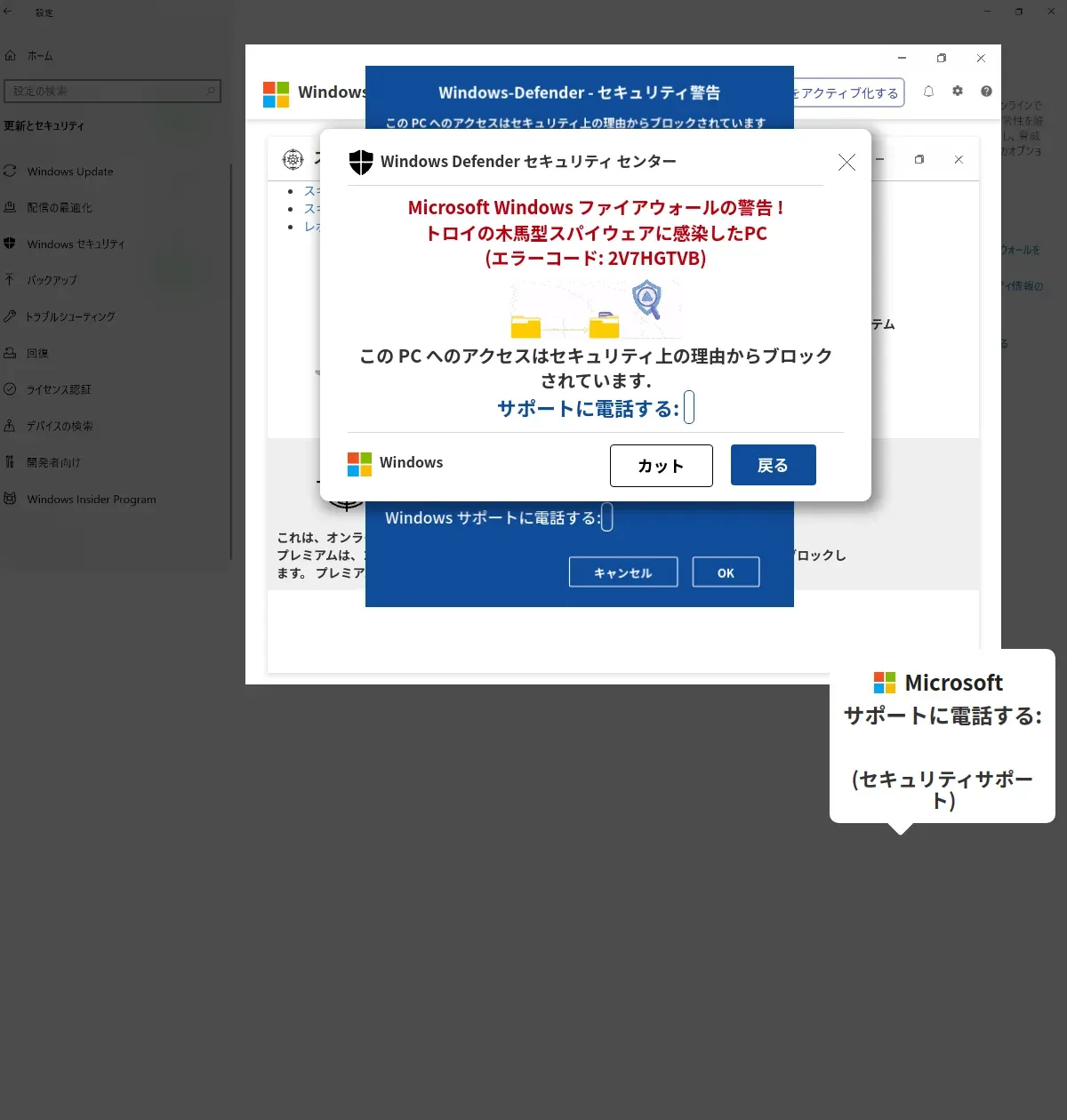Image resolution: width=1067 pixels, height=1120 pixels.
Task: Click the Windows logo in the white window header
Action: pyautogui.click(x=276, y=94)
